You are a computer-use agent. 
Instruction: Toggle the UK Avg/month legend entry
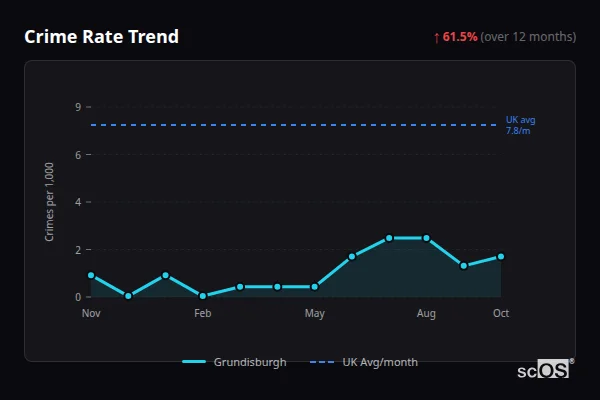pos(364,362)
